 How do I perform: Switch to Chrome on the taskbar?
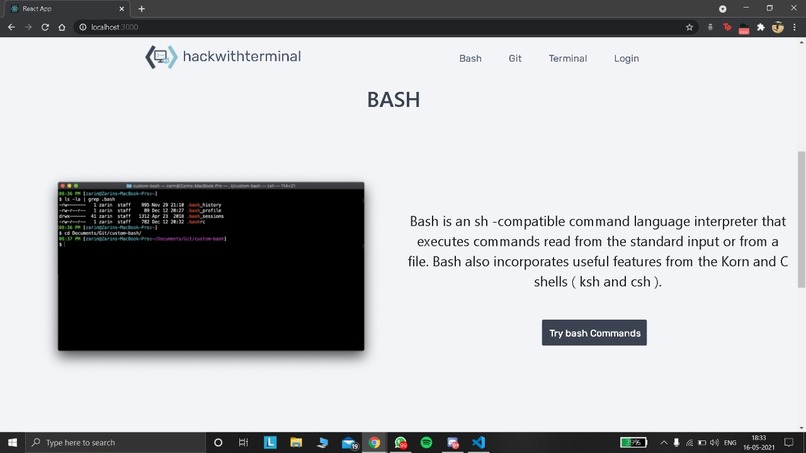click(x=374, y=442)
